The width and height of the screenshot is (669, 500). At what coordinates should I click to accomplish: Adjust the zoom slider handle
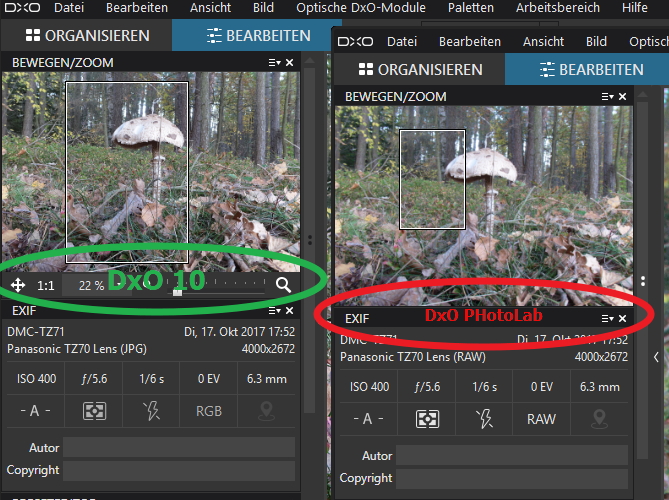click(177, 292)
